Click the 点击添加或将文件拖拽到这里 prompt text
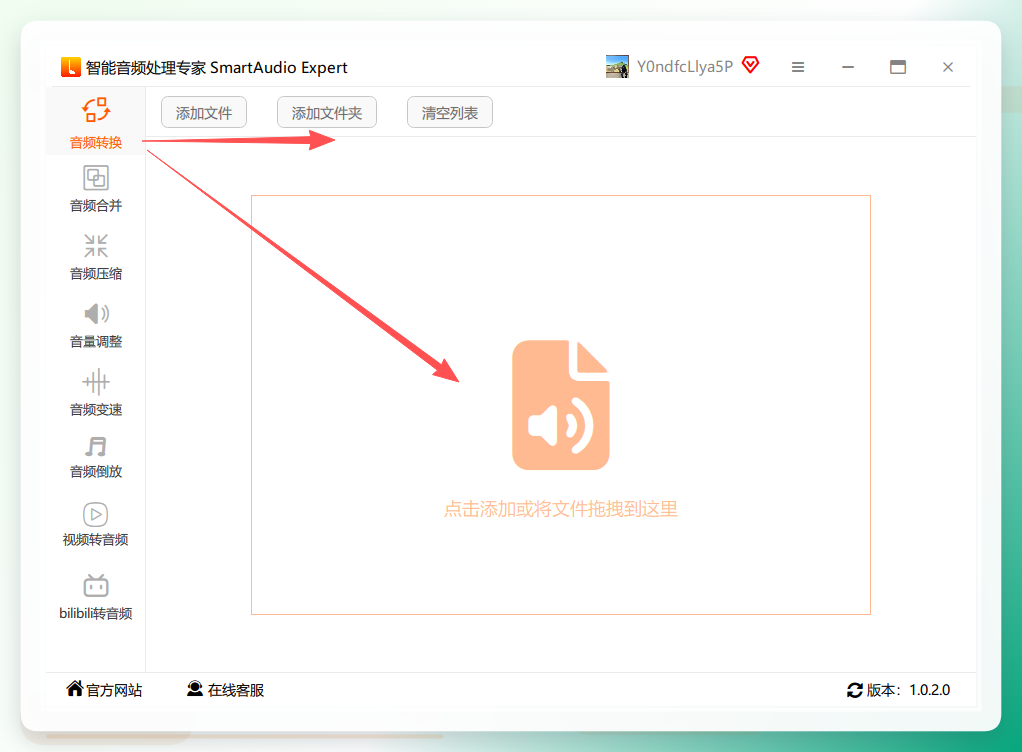The image size is (1022, 752). click(561, 509)
